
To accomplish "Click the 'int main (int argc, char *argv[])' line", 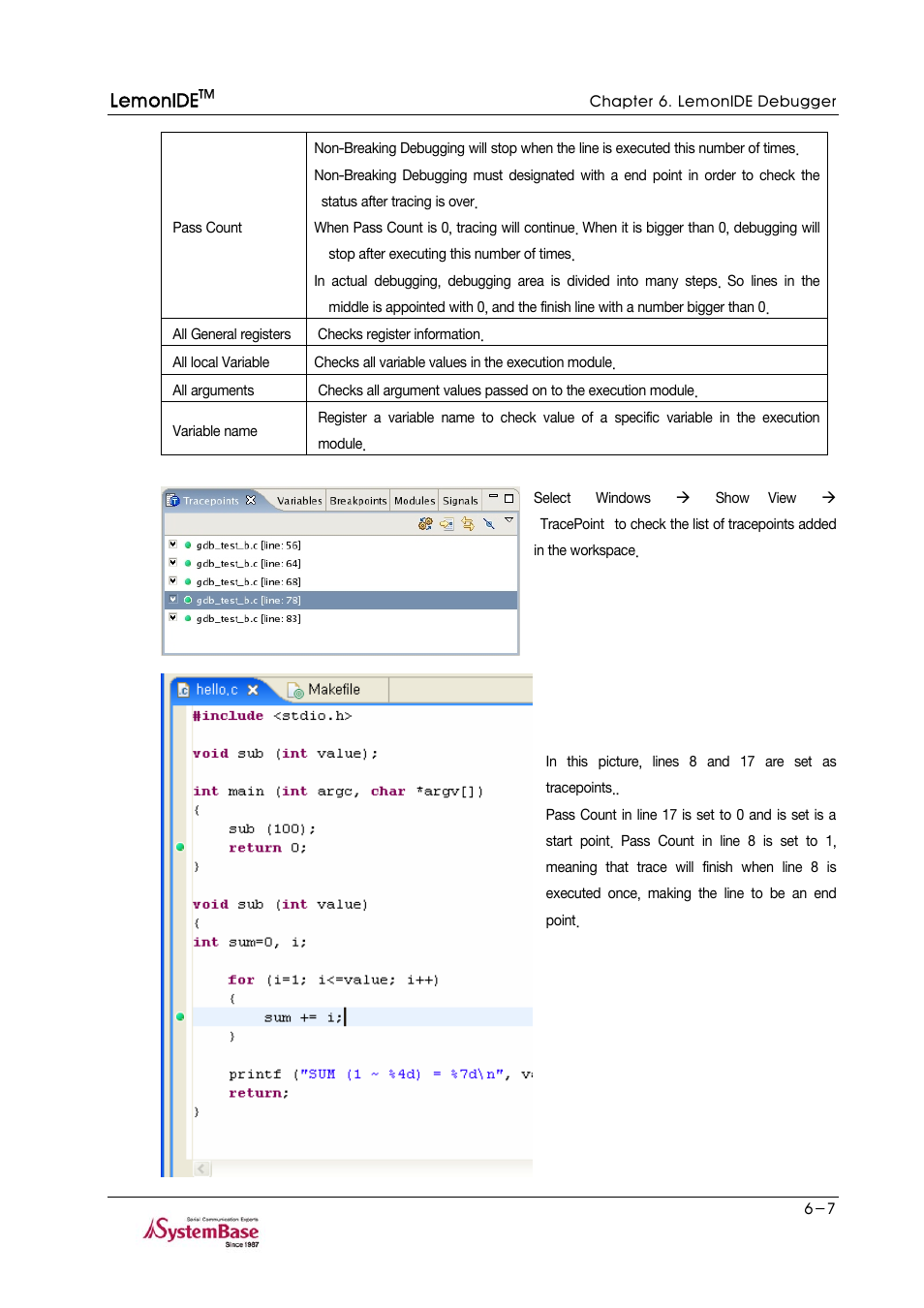I will (x=338, y=792).
